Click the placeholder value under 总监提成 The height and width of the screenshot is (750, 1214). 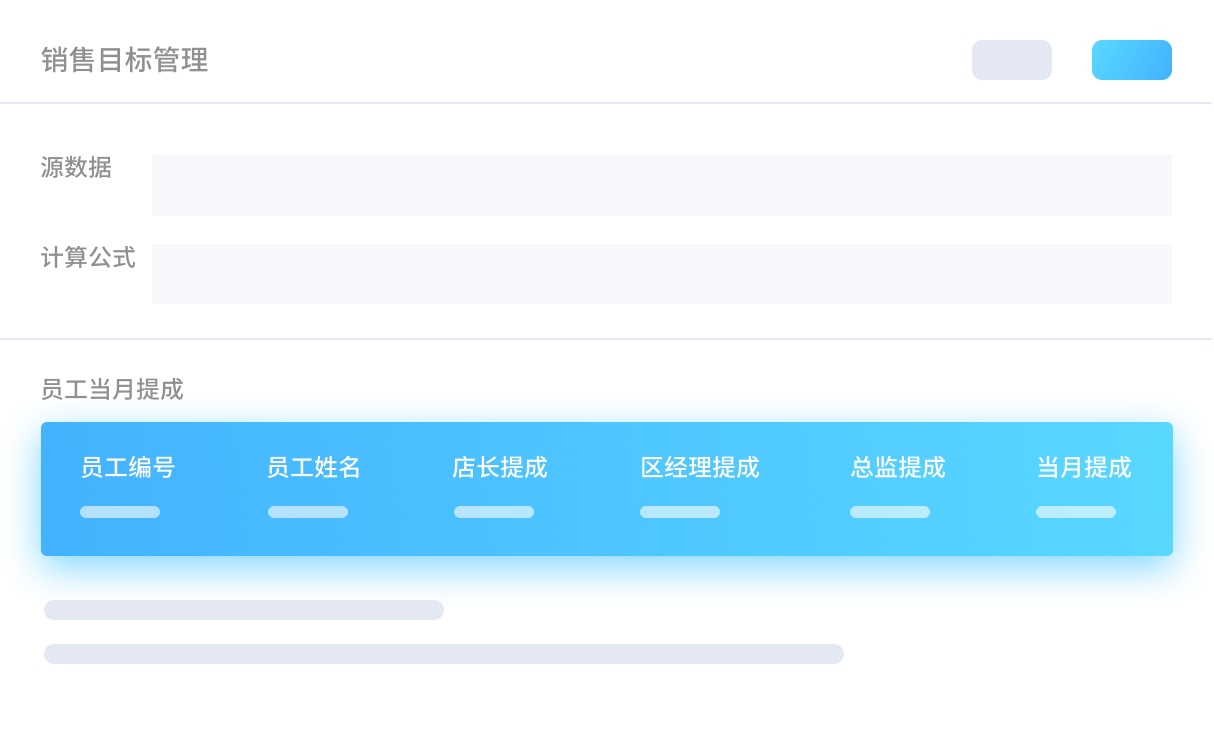[890, 512]
